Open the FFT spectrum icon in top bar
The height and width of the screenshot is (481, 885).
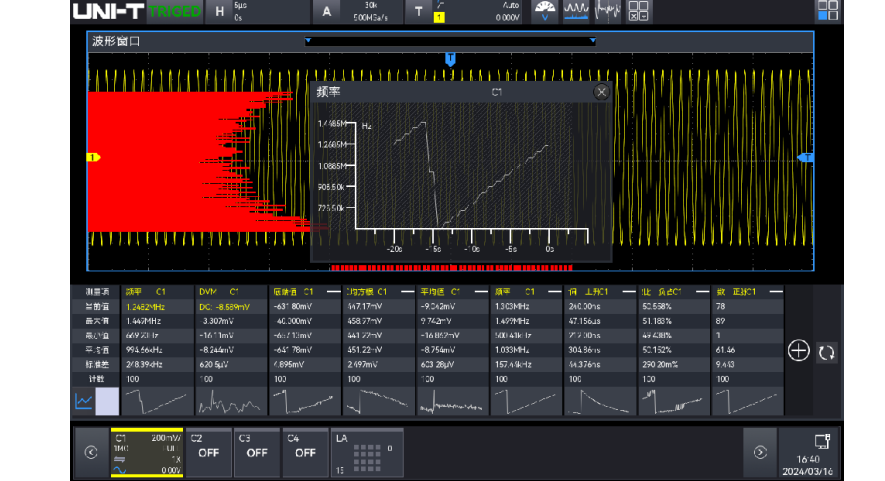[607, 11]
